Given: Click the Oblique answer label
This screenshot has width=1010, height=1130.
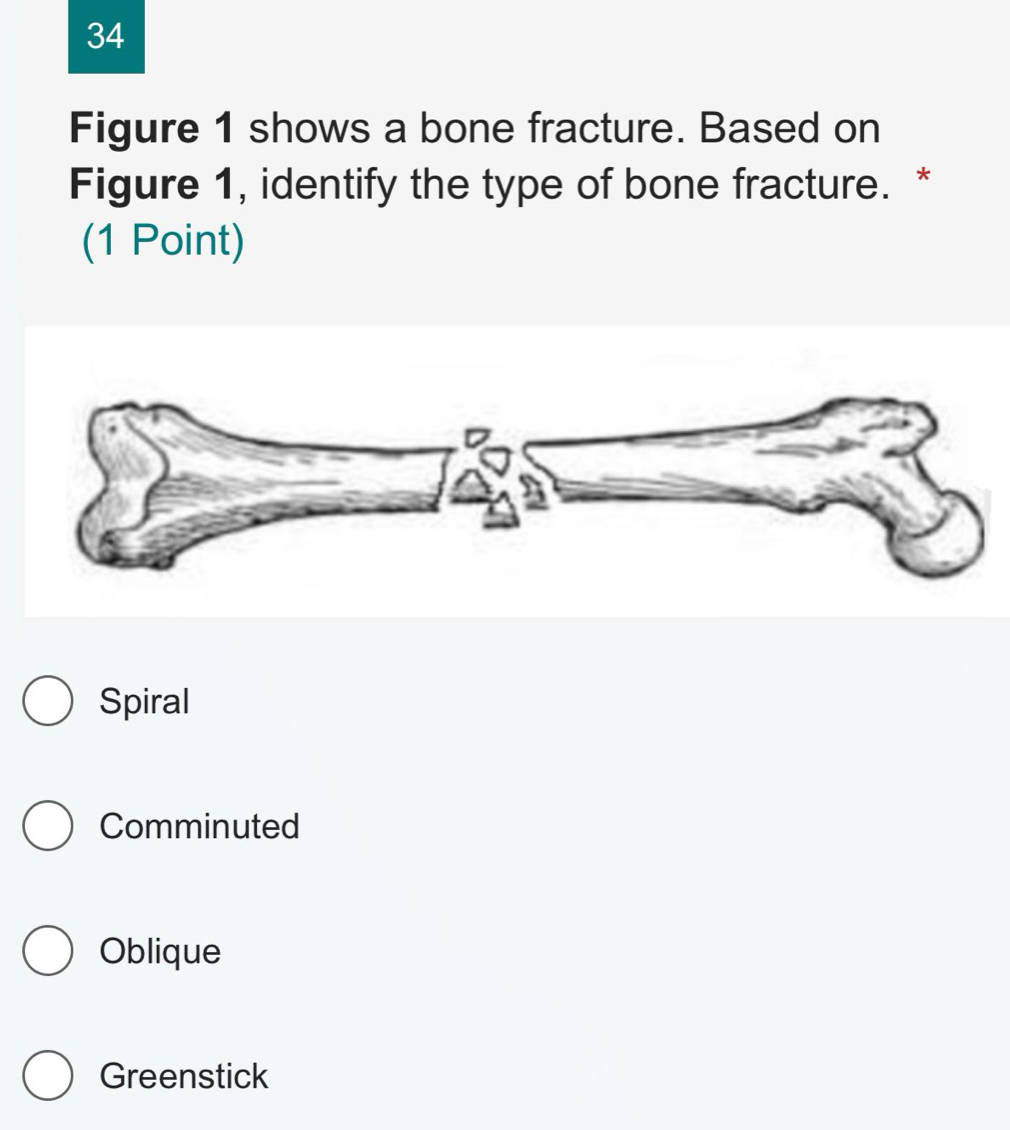Looking at the screenshot, I should pos(161,952).
